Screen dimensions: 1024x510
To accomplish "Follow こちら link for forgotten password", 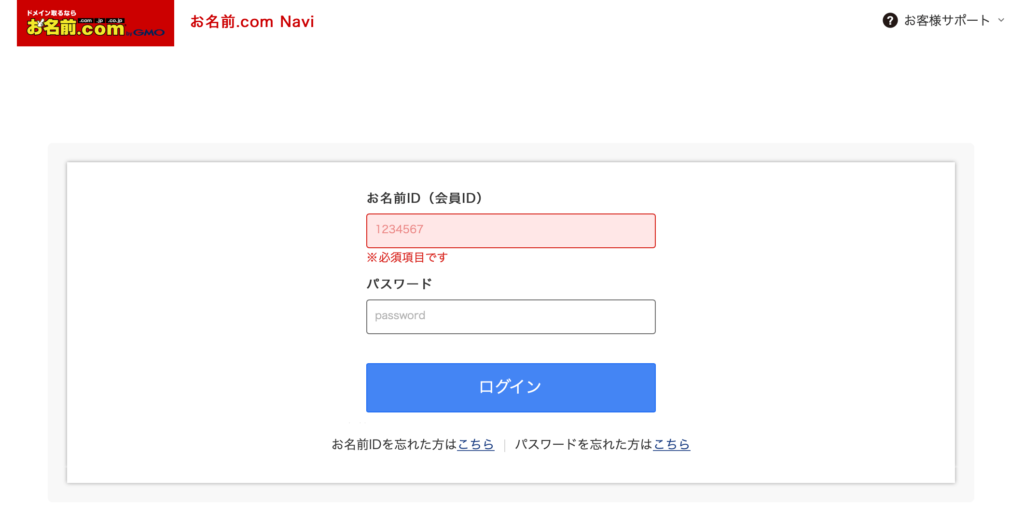I will click(x=672, y=445).
